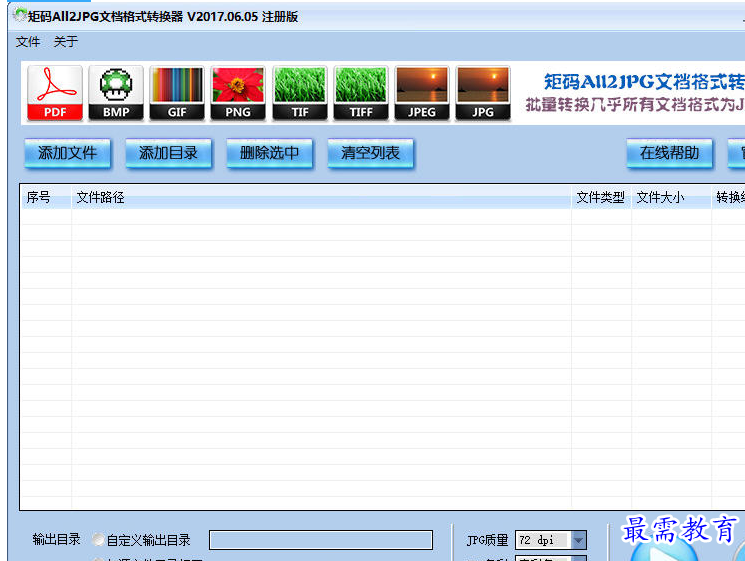Click the 添加文件 button
This screenshot has height=561, width=745.
tap(67, 153)
